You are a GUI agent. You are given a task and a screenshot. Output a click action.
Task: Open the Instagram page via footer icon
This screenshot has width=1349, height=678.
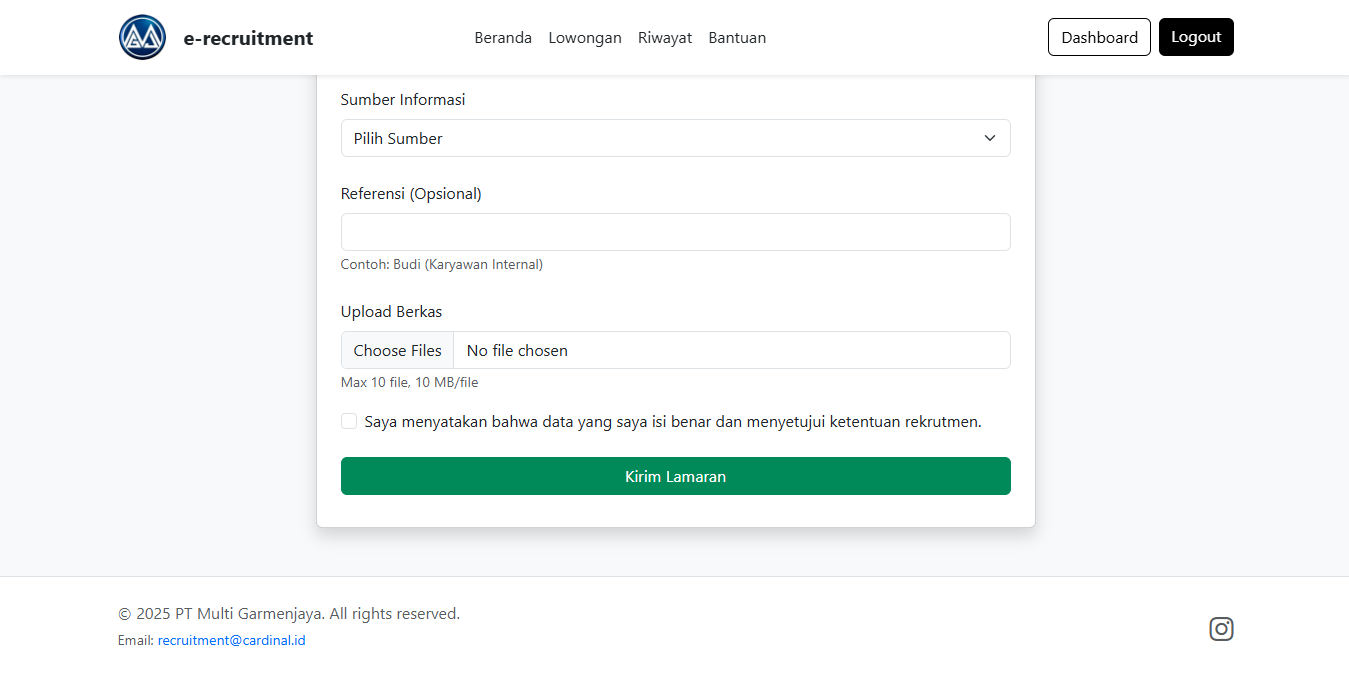1221,629
